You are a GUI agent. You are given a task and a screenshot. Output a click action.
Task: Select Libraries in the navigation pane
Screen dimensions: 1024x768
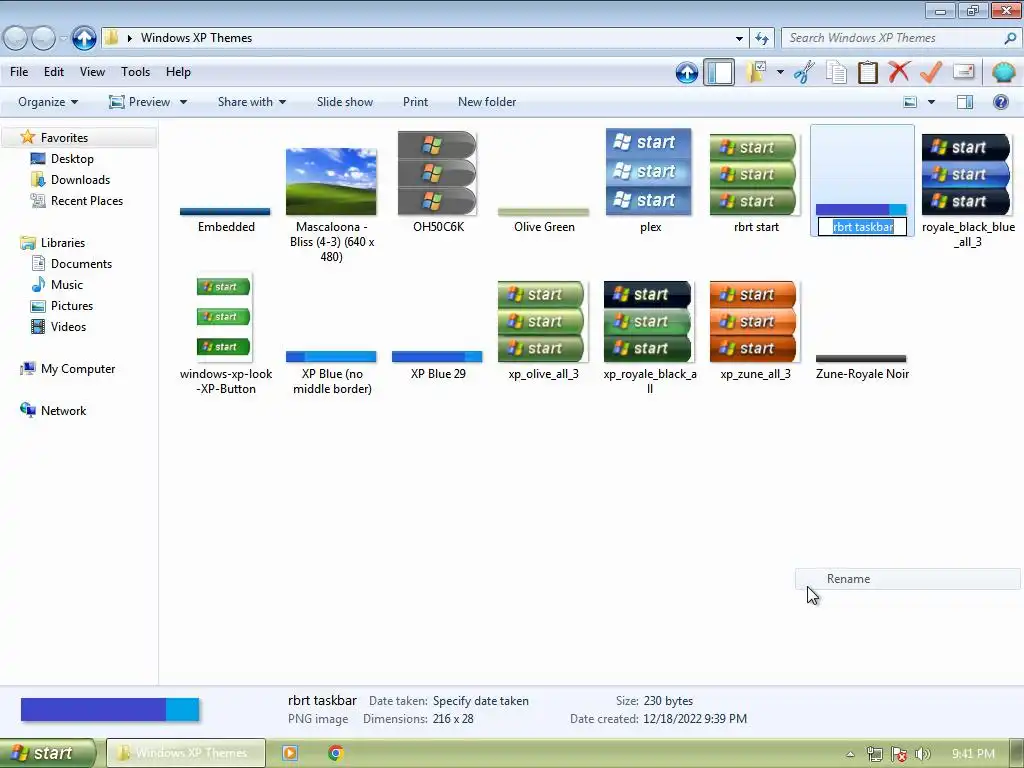[63, 243]
